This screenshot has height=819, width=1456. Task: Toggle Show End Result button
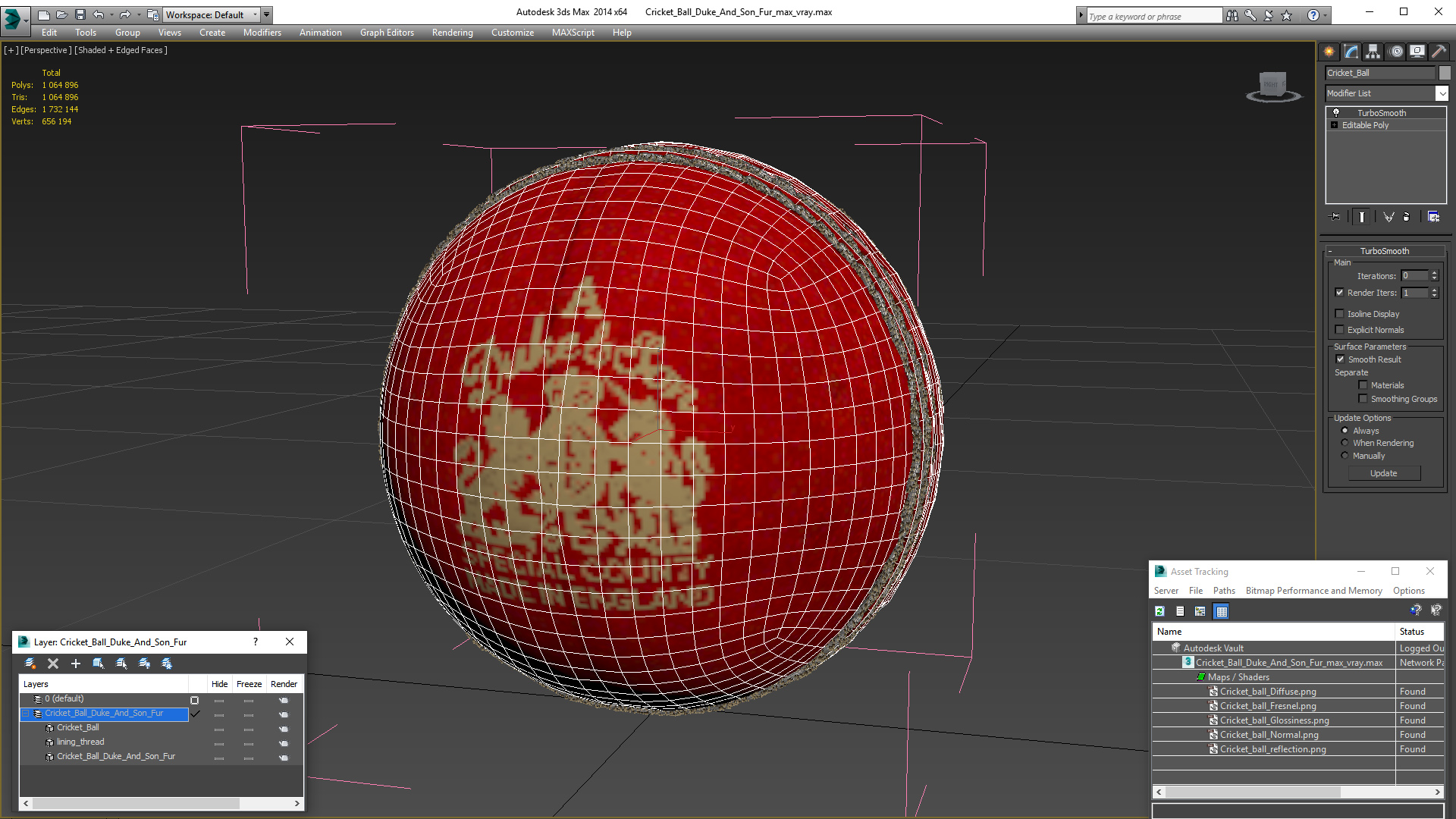[x=1362, y=217]
